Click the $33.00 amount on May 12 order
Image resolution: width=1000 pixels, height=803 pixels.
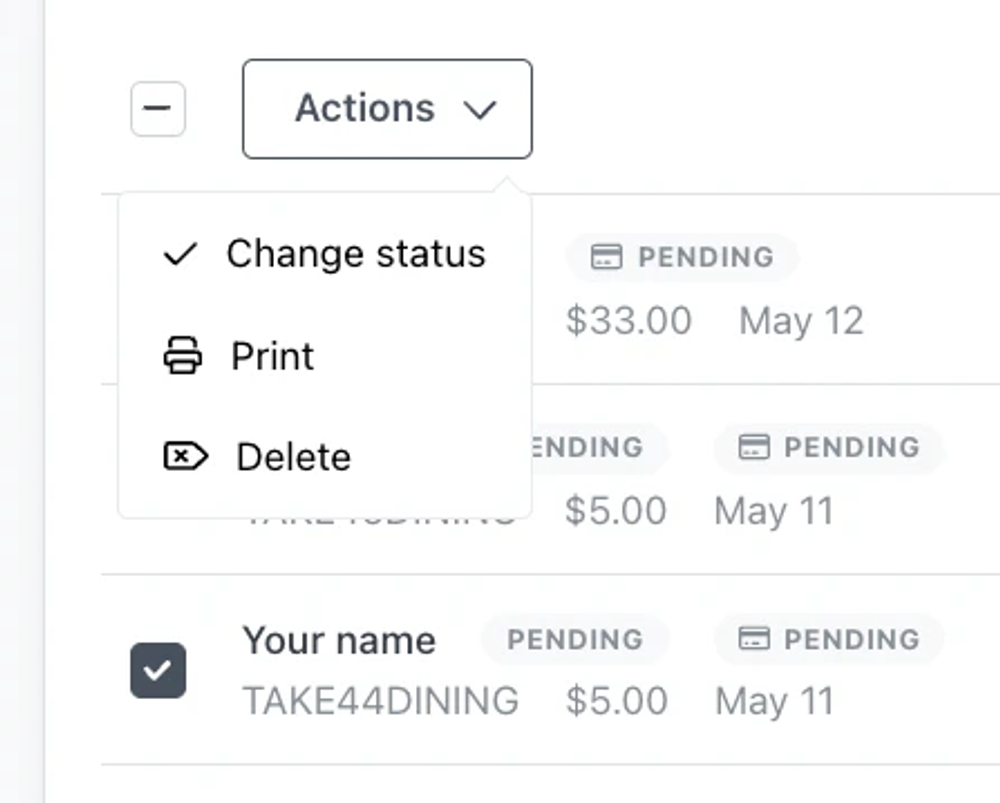pyautogui.click(x=629, y=320)
